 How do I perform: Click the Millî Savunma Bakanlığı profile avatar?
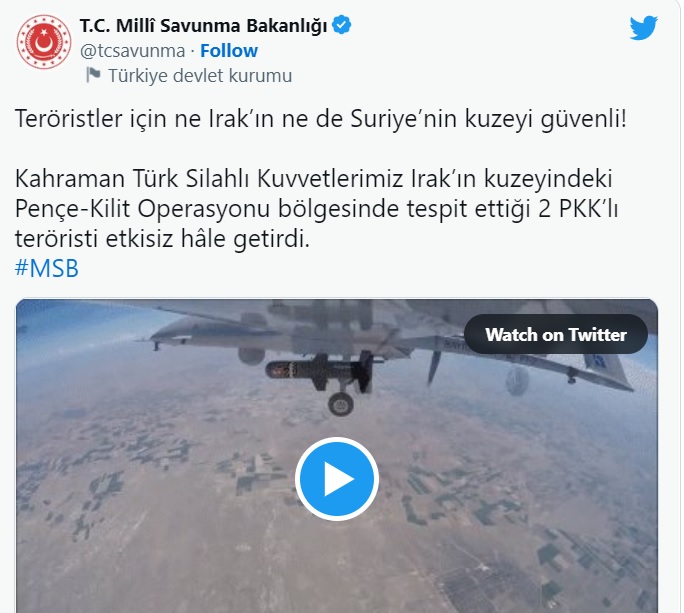(44, 42)
